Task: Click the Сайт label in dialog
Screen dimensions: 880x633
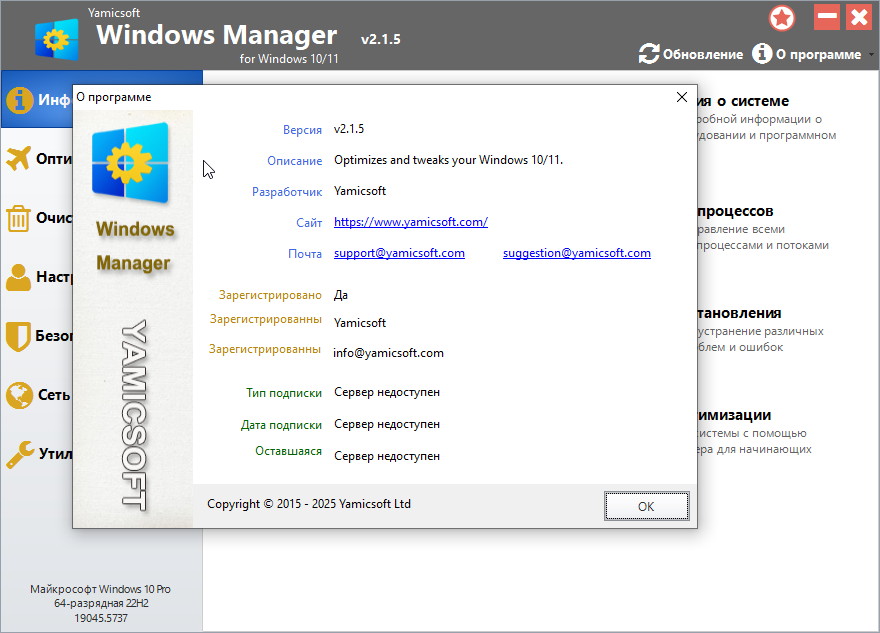Action: pos(309,223)
